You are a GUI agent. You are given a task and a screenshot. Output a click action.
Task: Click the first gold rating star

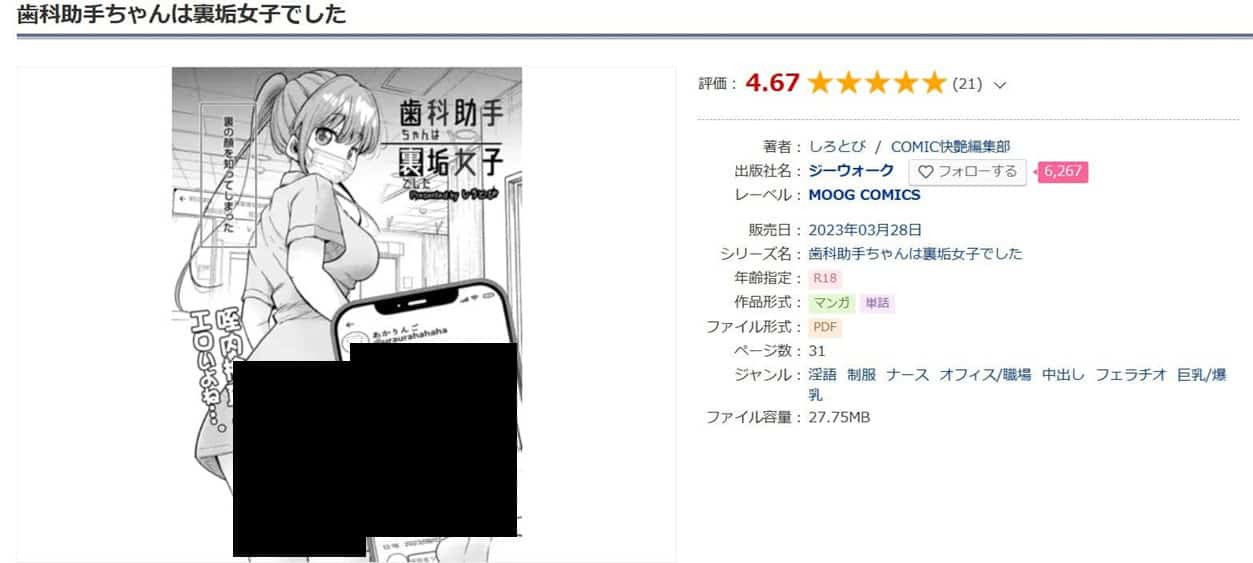[x=820, y=83]
